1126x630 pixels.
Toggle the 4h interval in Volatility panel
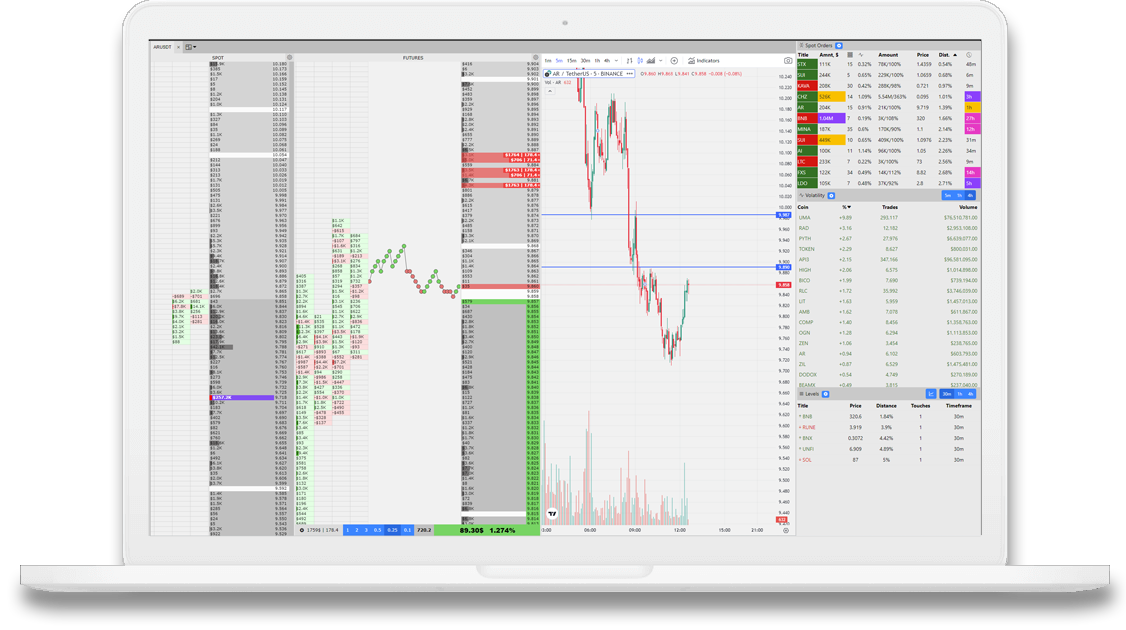click(970, 195)
